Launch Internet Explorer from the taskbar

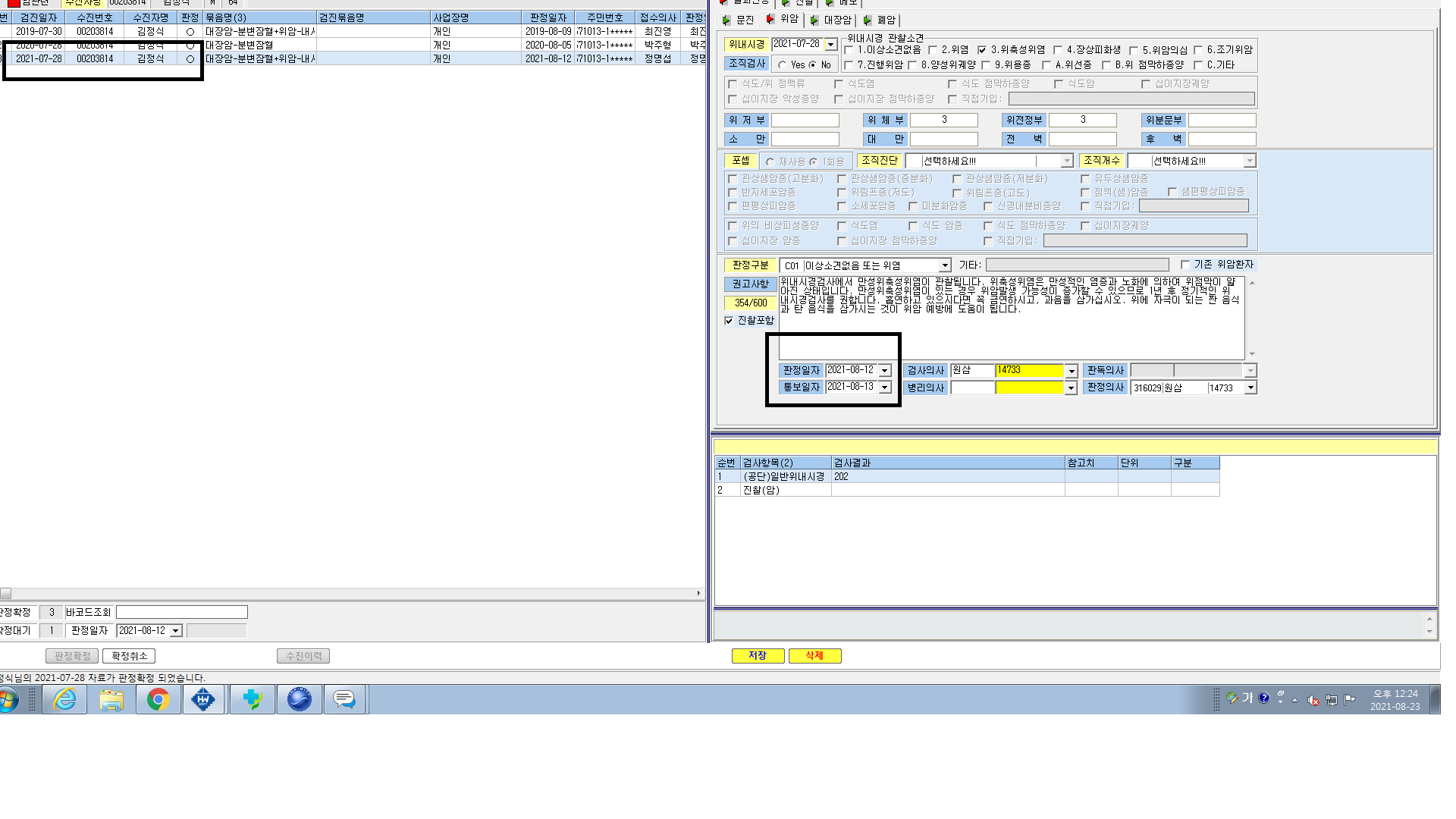click(x=65, y=699)
